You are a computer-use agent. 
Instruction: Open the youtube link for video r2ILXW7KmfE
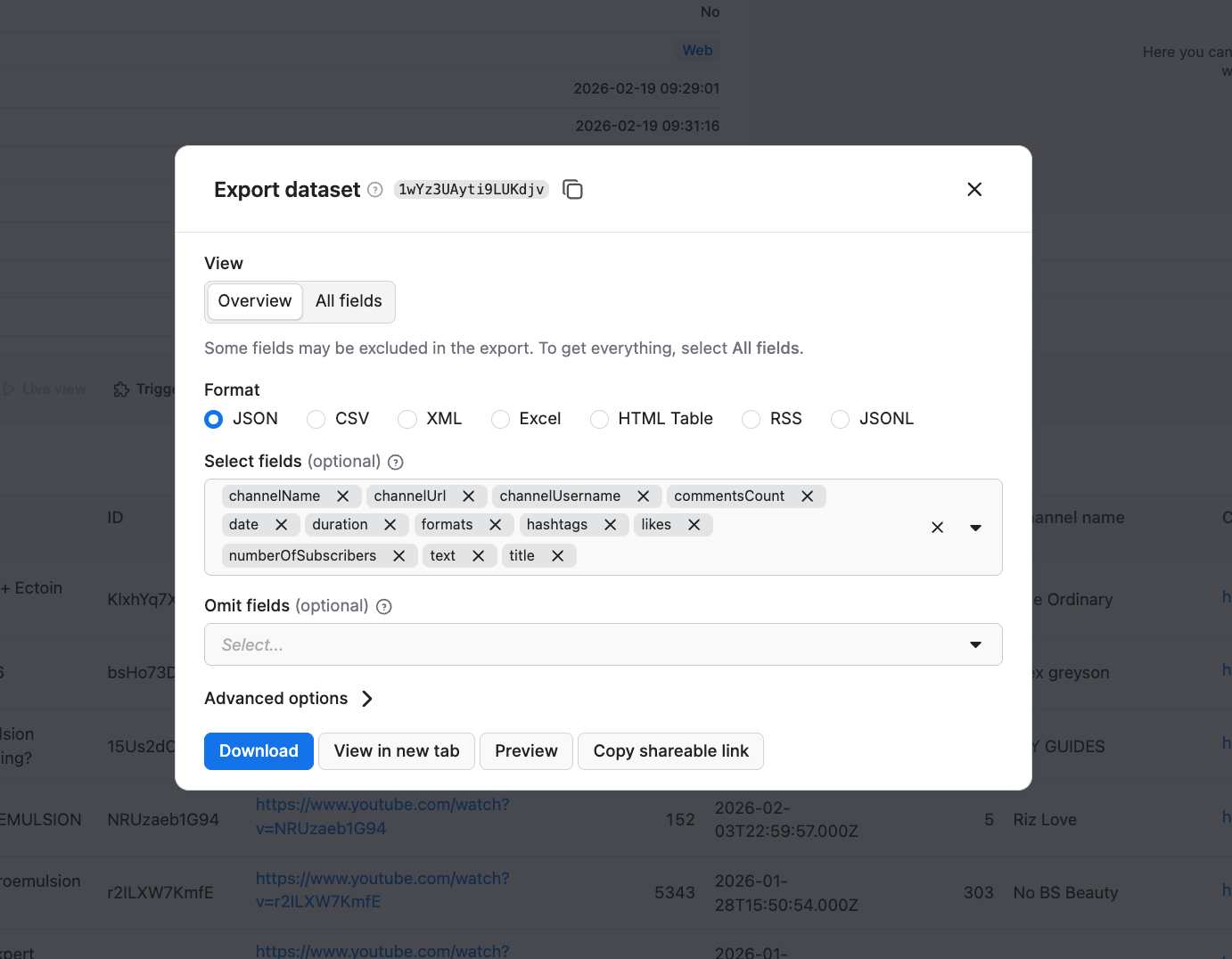(x=382, y=889)
